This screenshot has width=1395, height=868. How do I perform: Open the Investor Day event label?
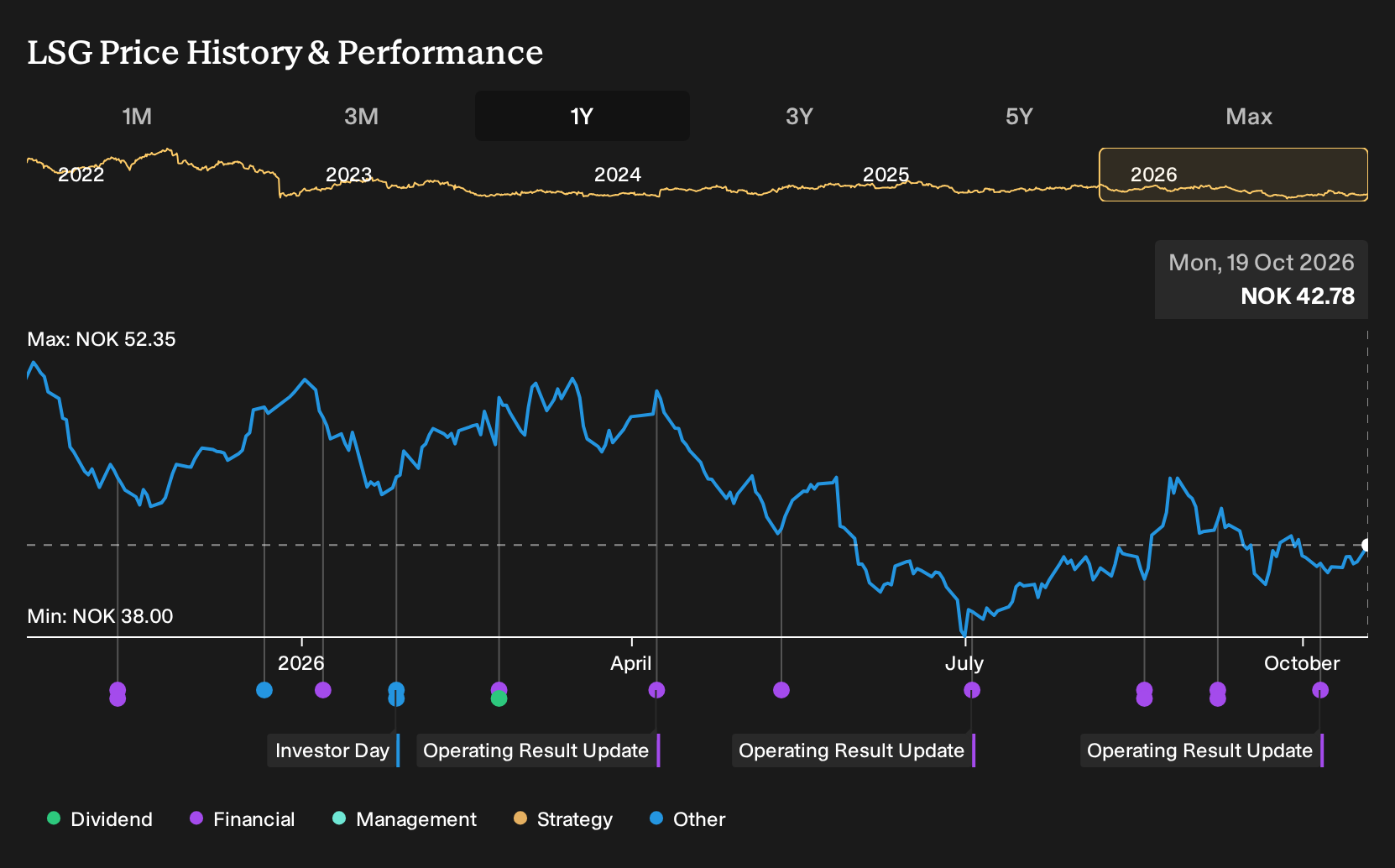coord(333,750)
